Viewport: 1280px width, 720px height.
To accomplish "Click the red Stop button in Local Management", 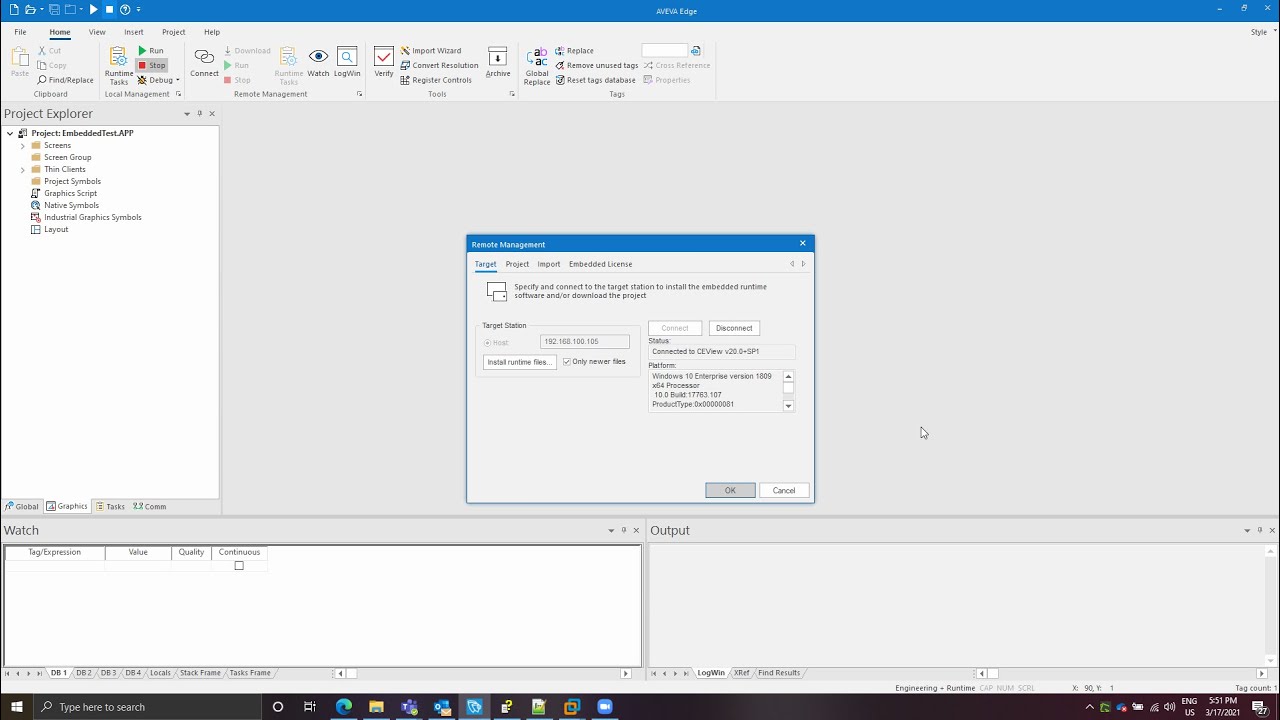I will point(152,65).
